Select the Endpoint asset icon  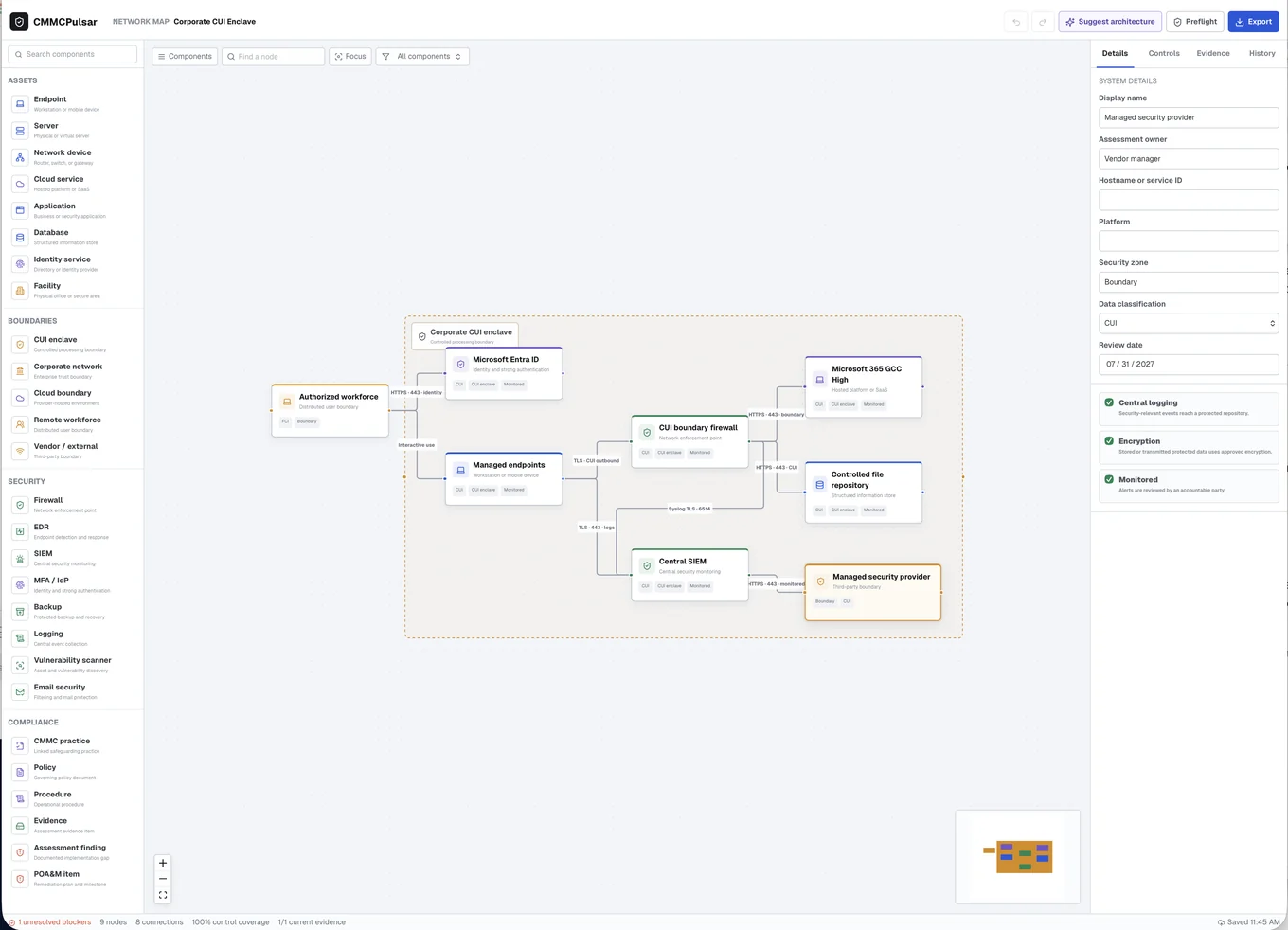[x=20, y=104]
